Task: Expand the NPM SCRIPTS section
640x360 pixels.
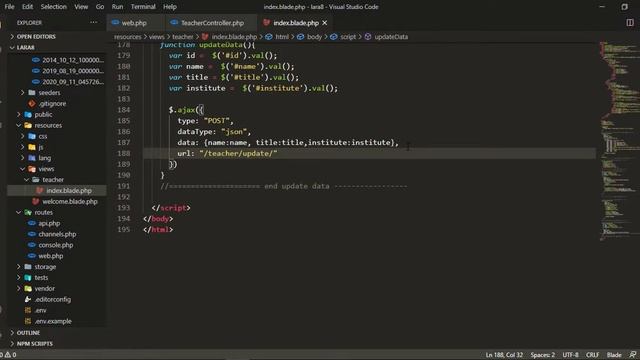Action: (34, 344)
